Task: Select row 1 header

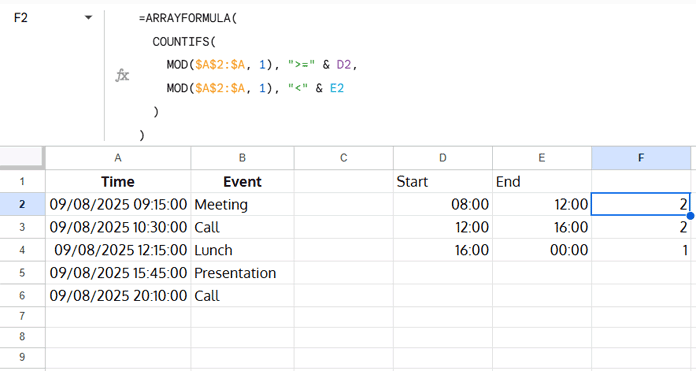Action: pyautogui.click(x=22, y=182)
